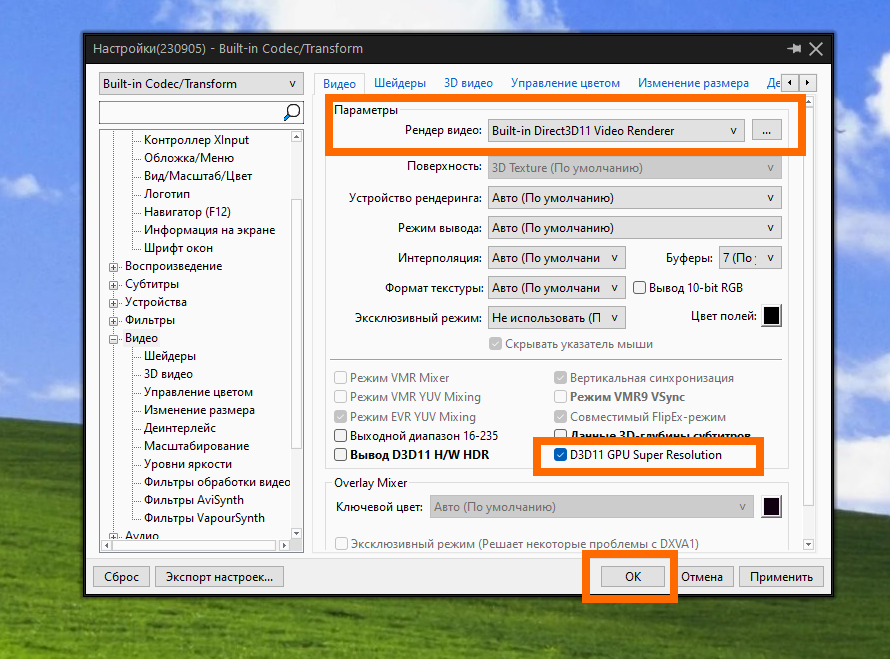Enable Вывод 10-bit RGB checkbox
This screenshot has height=659, width=890.
(640, 288)
